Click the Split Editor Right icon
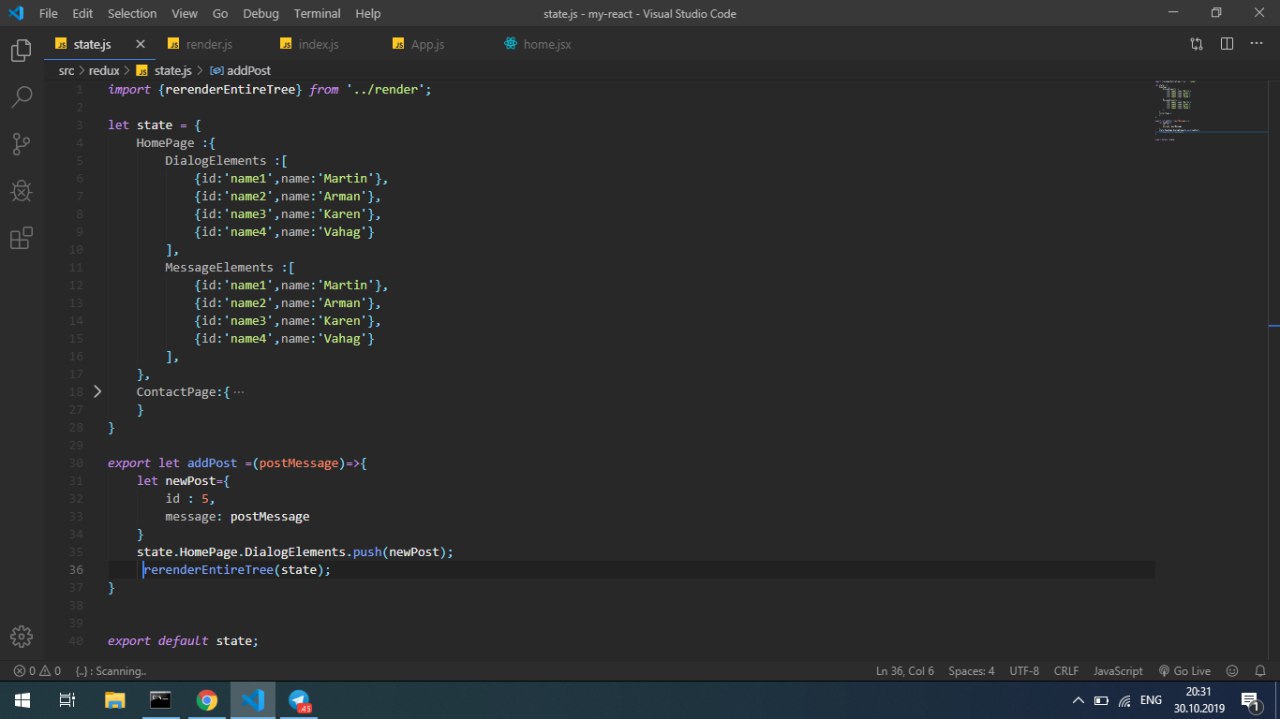Viewport: 1280px width, 719px height. tap(1227, 44)
